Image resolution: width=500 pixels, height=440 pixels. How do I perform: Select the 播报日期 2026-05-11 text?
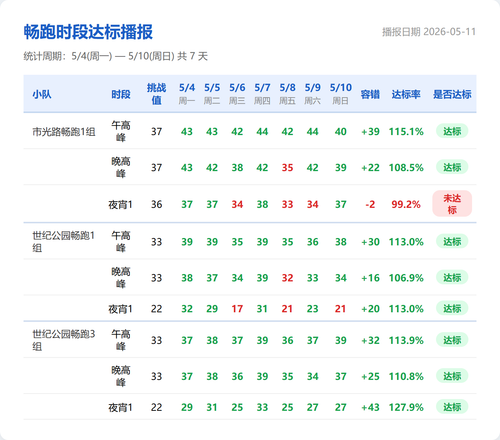pos(429,32)
